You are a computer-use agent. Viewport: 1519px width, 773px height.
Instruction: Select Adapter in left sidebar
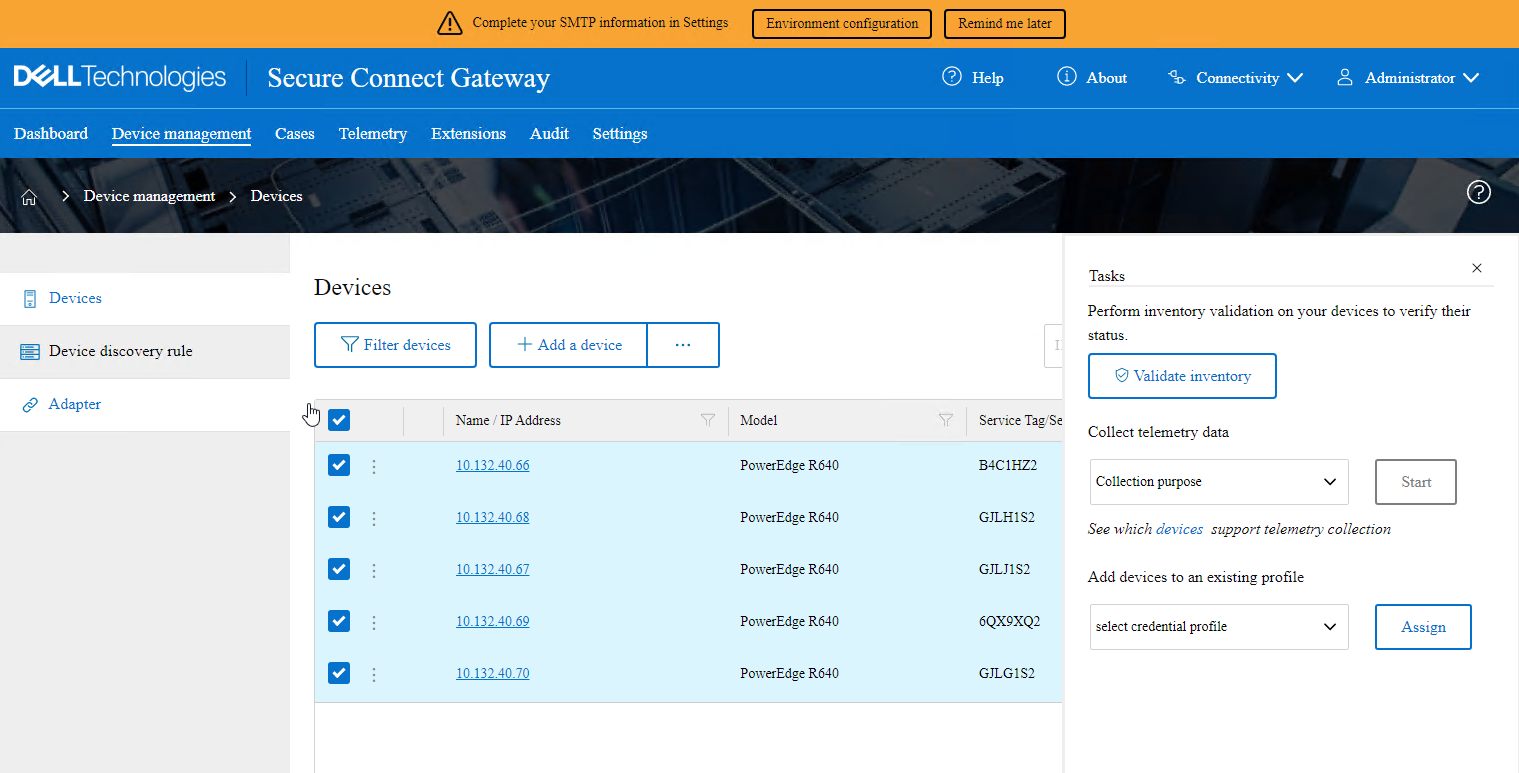click(x=145, y=405)
